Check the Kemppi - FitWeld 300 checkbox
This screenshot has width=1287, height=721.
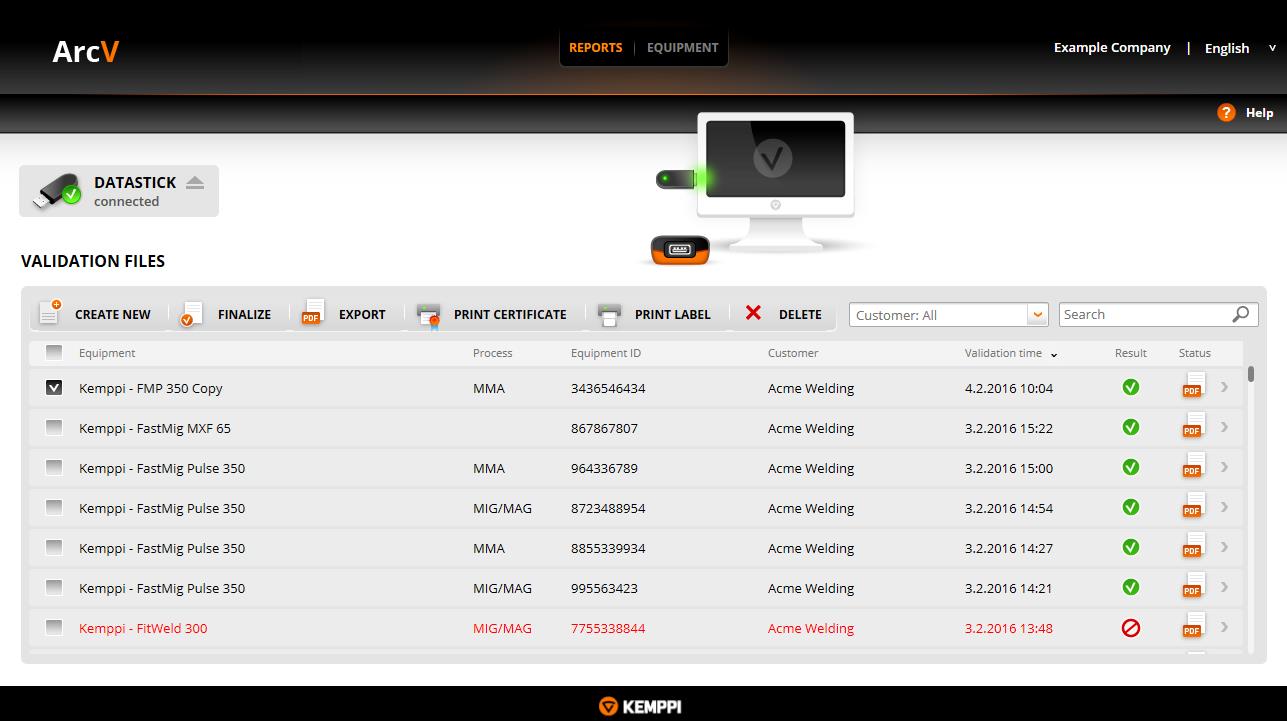54,627
